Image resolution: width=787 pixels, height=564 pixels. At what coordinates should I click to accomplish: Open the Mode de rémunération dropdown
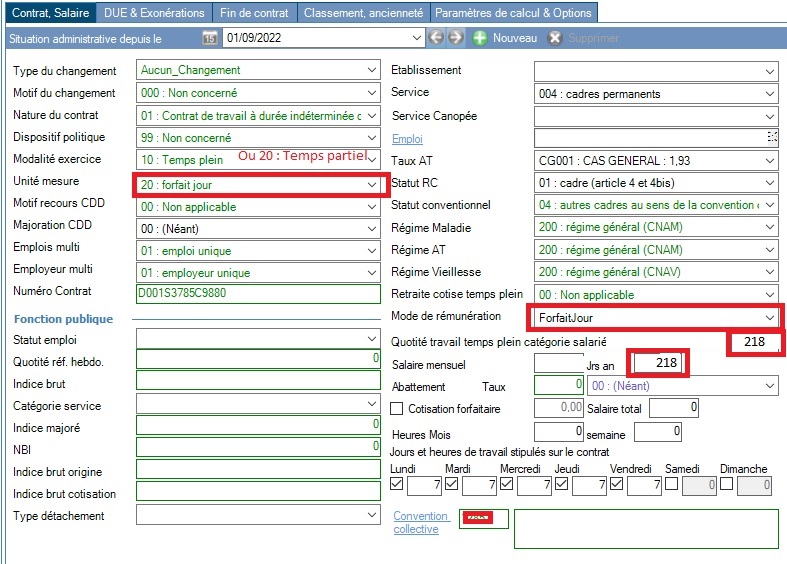tap(769, 317)
